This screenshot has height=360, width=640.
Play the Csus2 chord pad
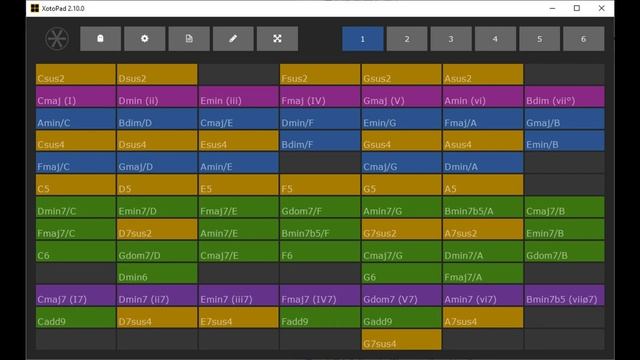(76, 74)
